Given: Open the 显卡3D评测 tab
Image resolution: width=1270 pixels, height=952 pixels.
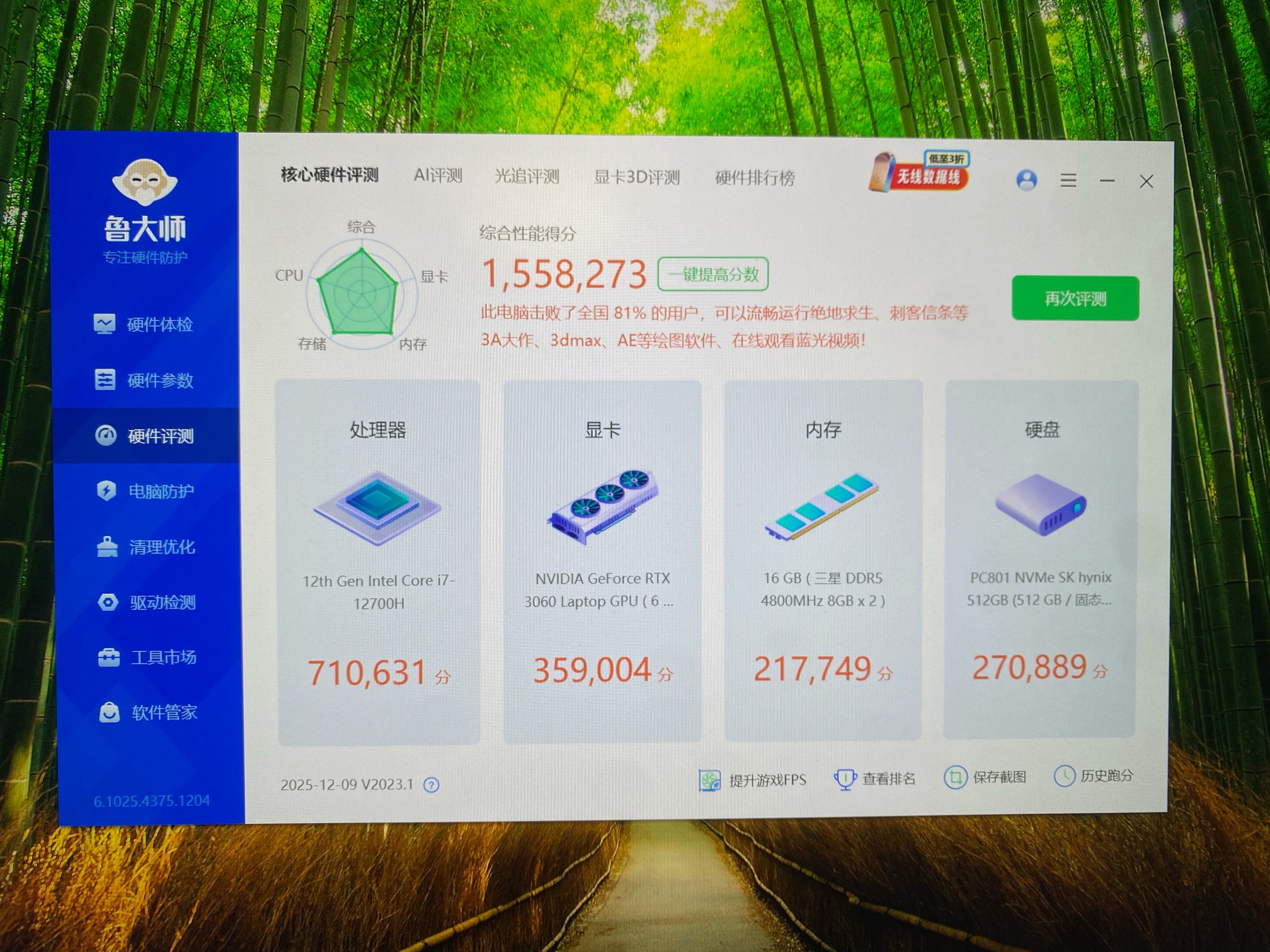Looking at the screenshot, I should coord(636,178).
